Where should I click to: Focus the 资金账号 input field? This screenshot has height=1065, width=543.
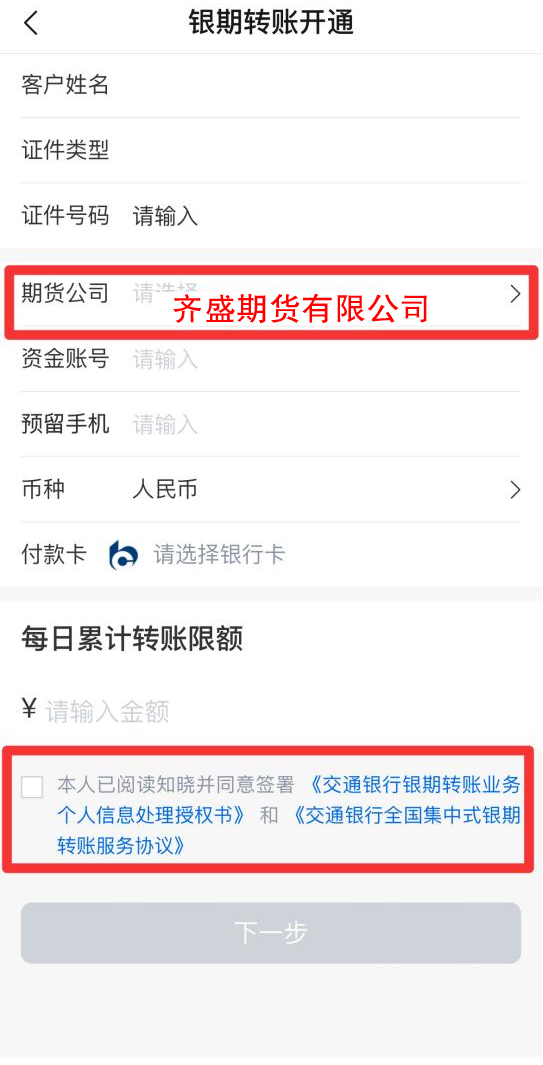point(326,359)
